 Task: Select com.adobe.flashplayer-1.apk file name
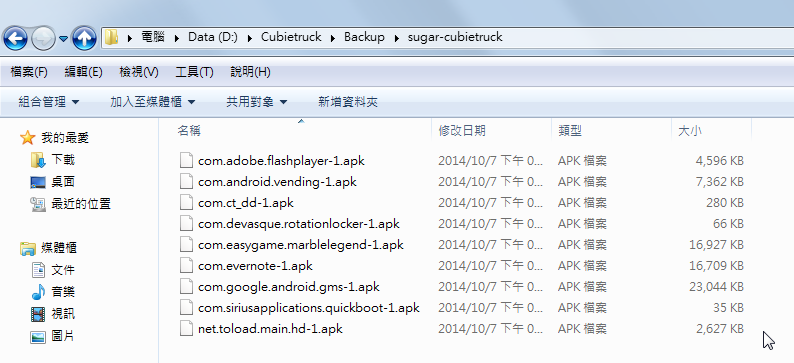(281, 161)
